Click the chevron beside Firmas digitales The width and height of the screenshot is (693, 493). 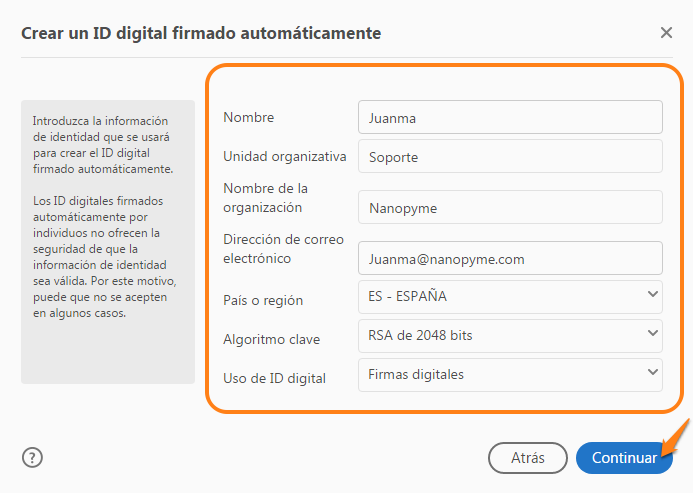point(652,372)
